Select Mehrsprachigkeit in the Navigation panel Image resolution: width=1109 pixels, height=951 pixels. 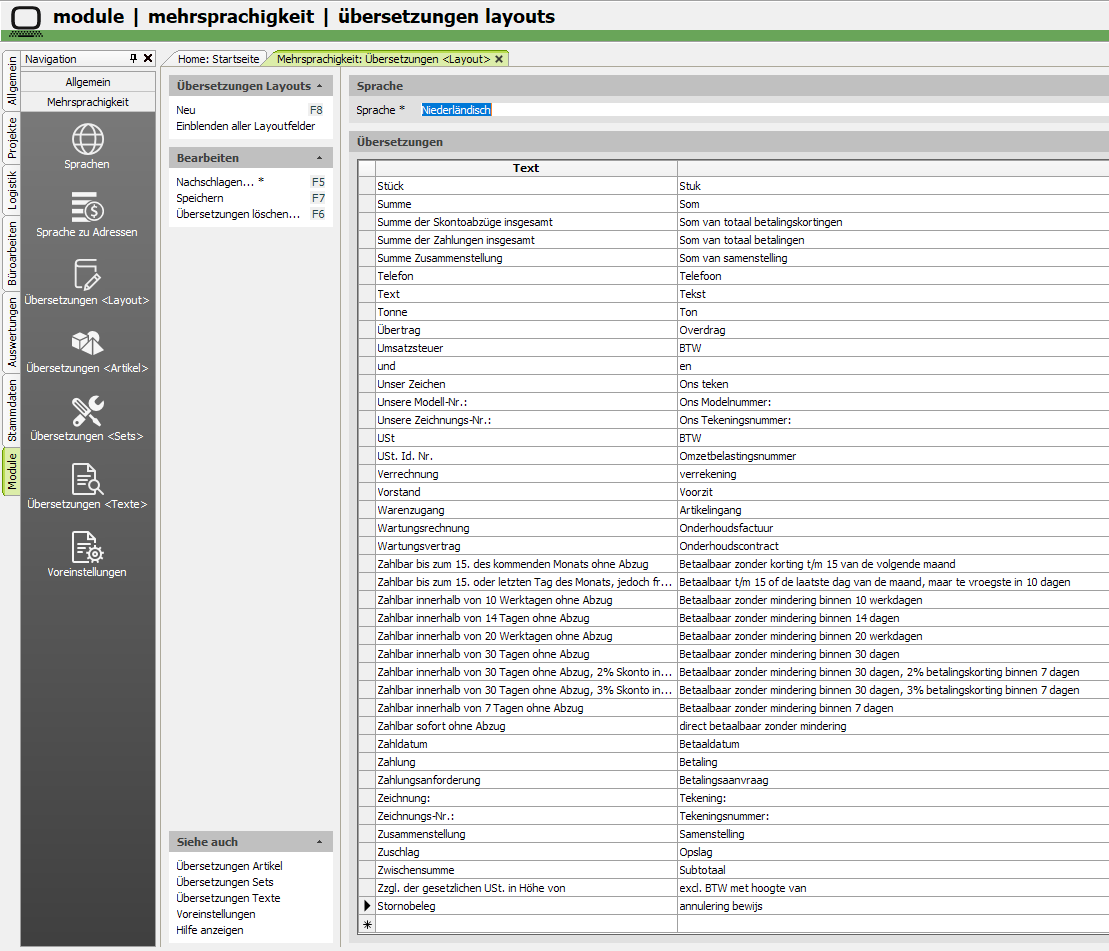tap(88, 102)
